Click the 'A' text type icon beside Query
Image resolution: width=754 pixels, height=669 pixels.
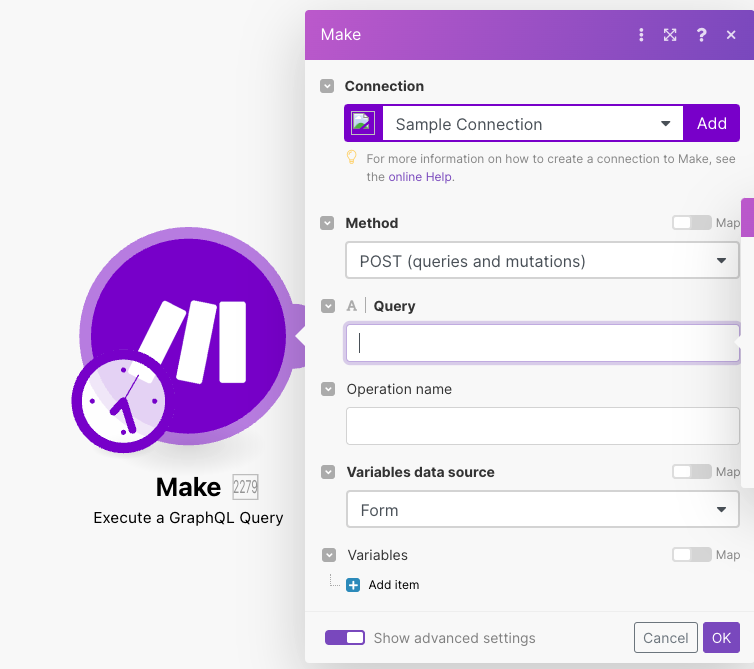click(x=352, y=306)
